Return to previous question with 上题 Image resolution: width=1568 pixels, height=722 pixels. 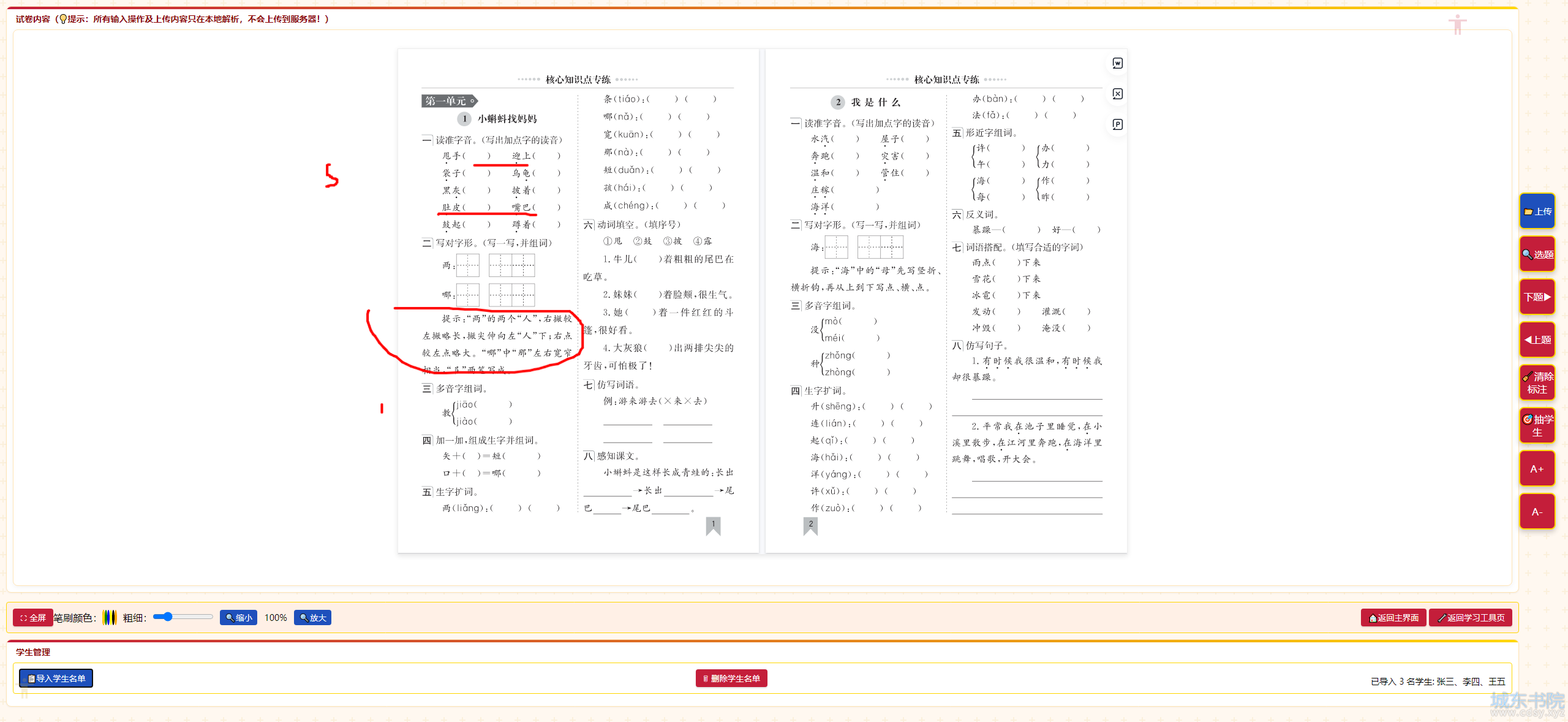pyautogui.click(x=1537, y=340)
